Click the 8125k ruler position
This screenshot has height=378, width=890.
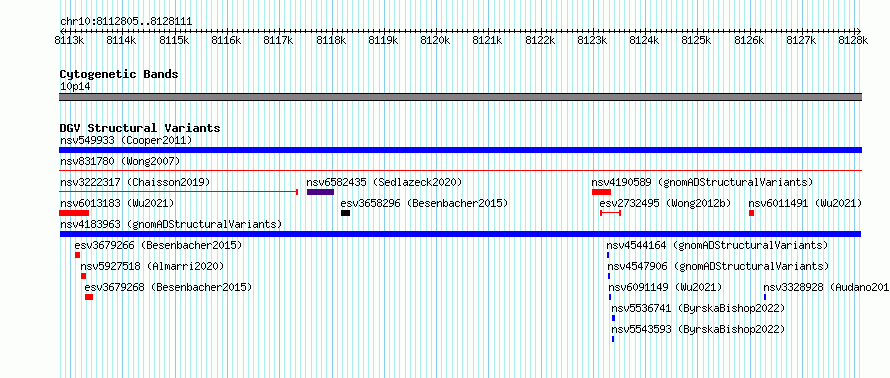click(x=697, y=40)
